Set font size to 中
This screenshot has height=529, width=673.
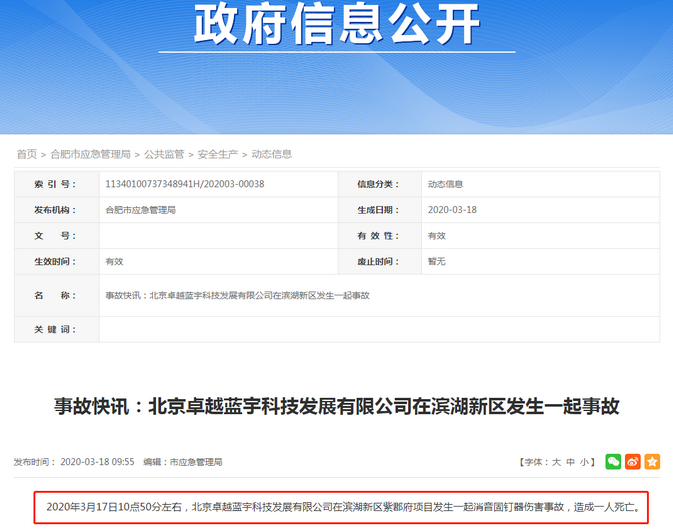pyautogui.click(x=570, y=462)
